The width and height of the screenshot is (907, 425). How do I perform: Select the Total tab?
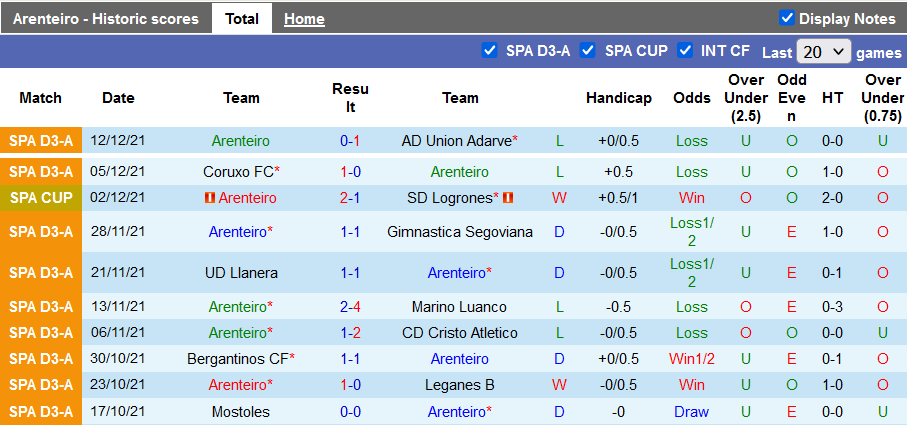pyautogui.click(x=242, y=19)
